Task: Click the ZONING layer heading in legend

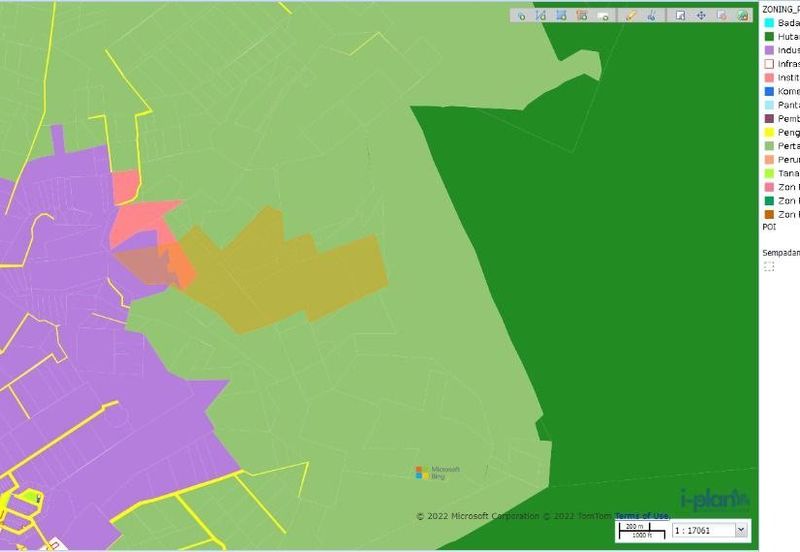Action: pyautogui.click(x=780, y=9)
